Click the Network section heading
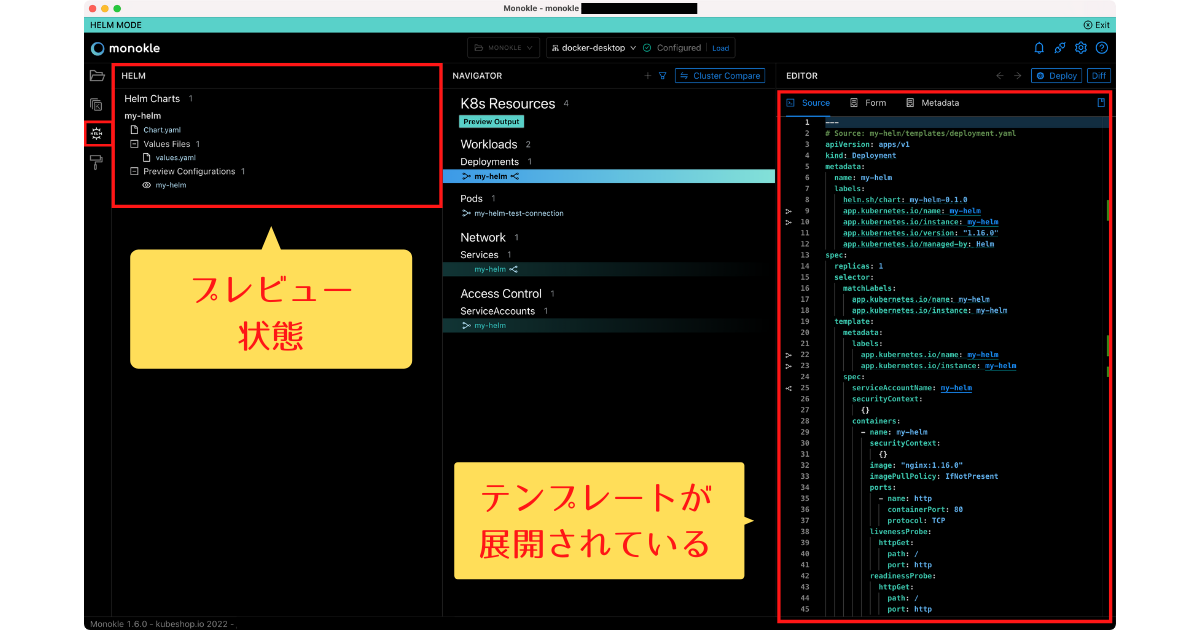The image size is (1200, 630). click(483, 238)
